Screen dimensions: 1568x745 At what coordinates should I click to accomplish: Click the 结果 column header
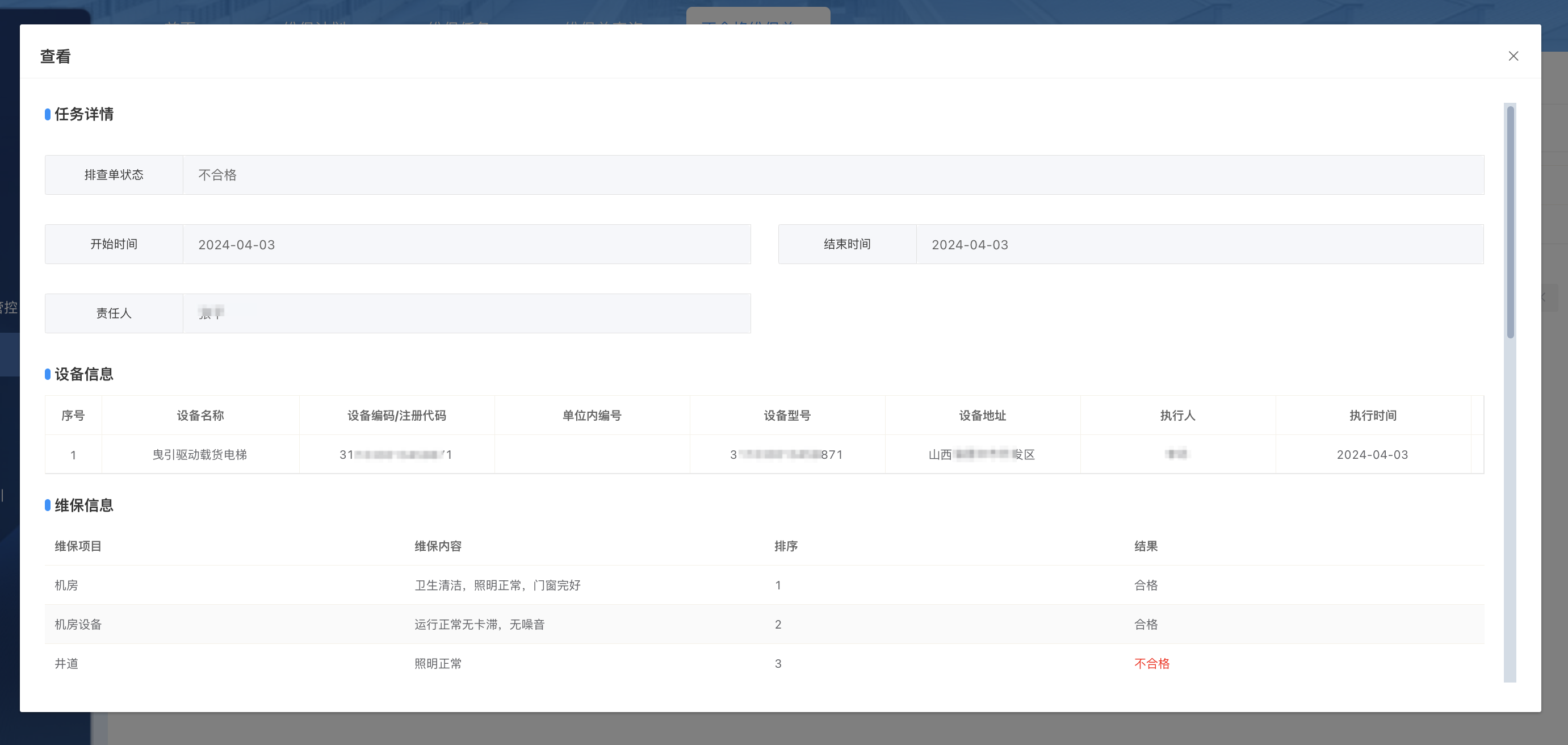1146,547
